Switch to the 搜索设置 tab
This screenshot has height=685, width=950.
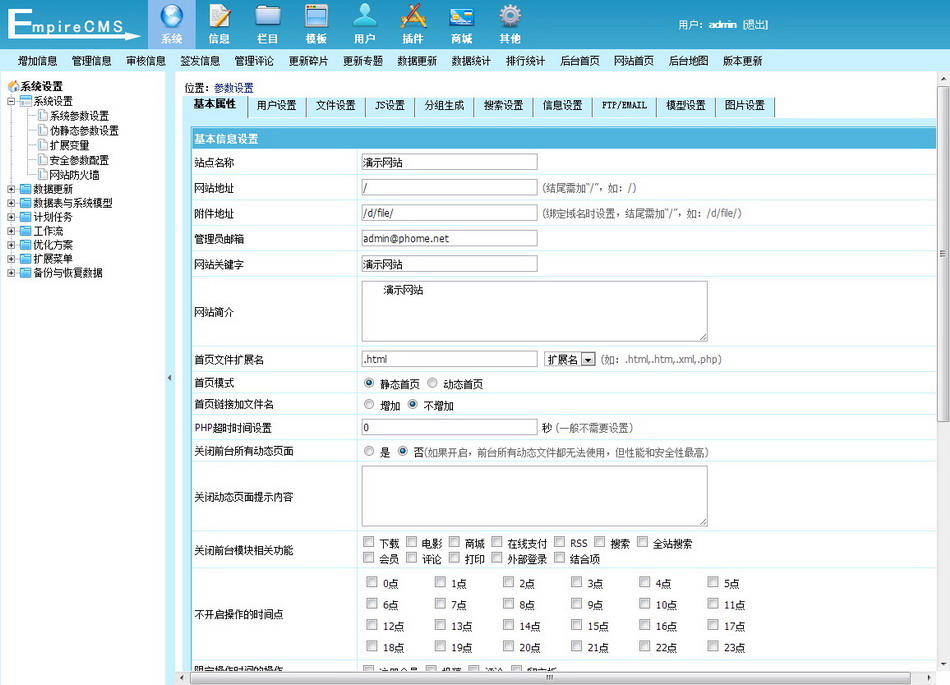[503, 105]
